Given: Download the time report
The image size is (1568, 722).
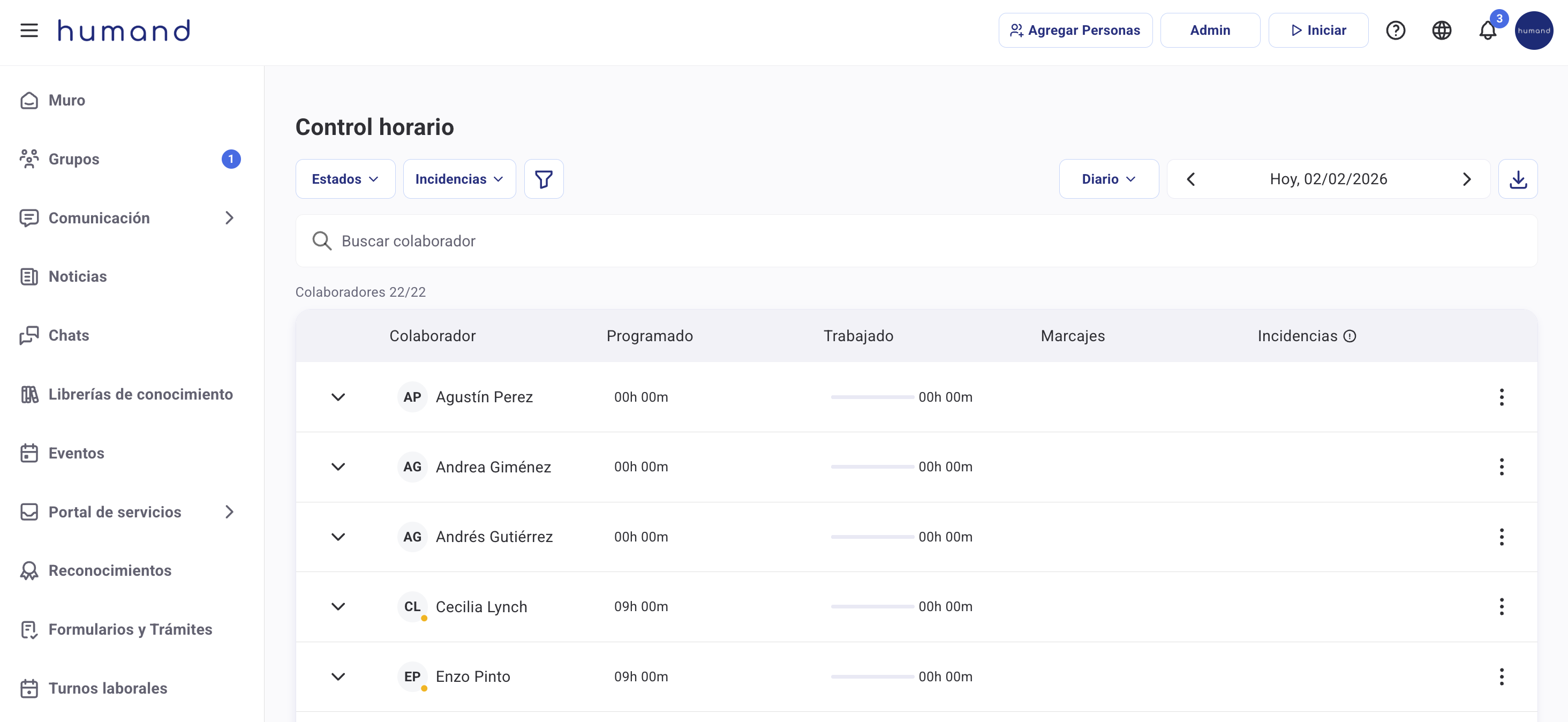Looking at the screenshot, I should 1518,179.
